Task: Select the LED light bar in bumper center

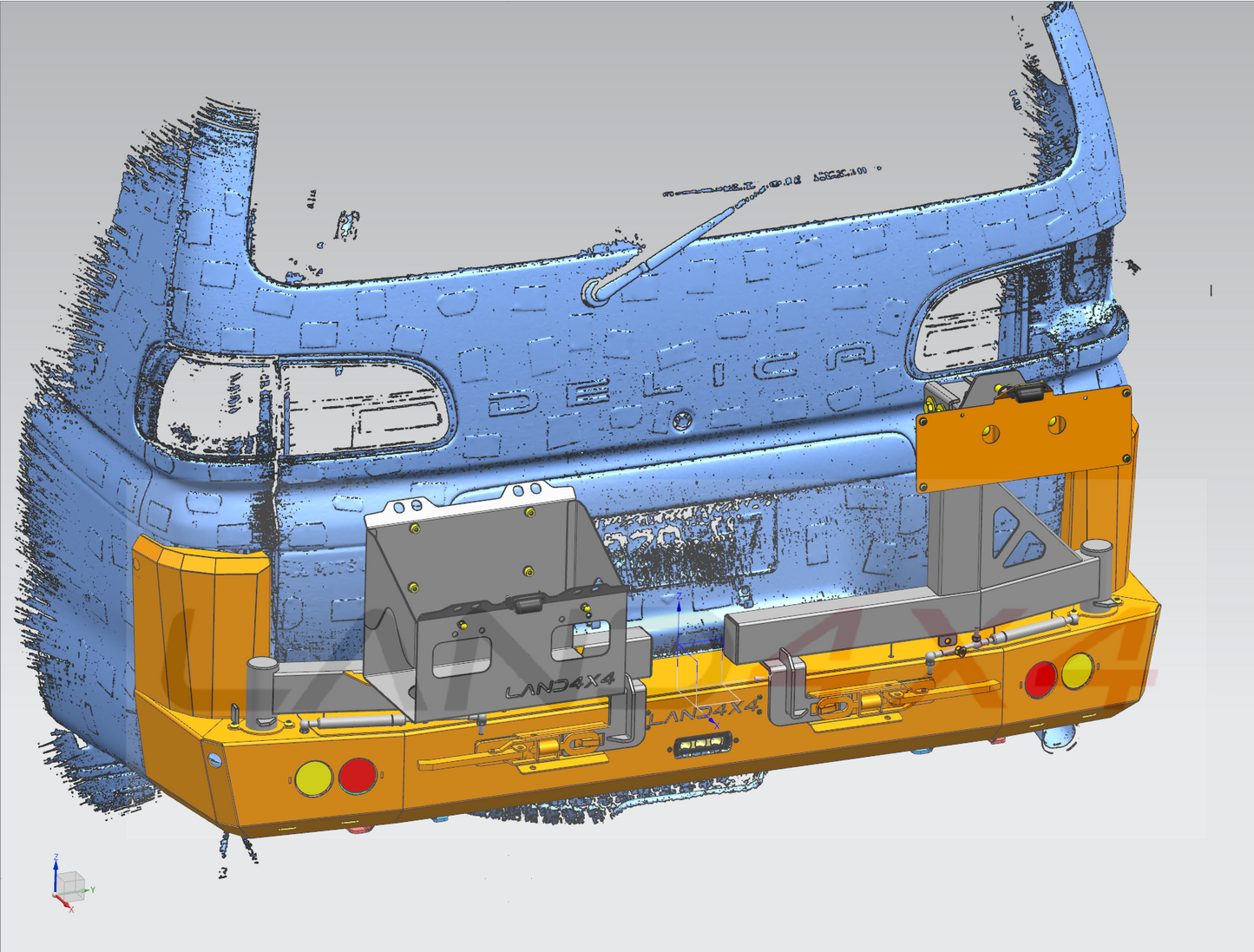Action: (x=703, y=745)
